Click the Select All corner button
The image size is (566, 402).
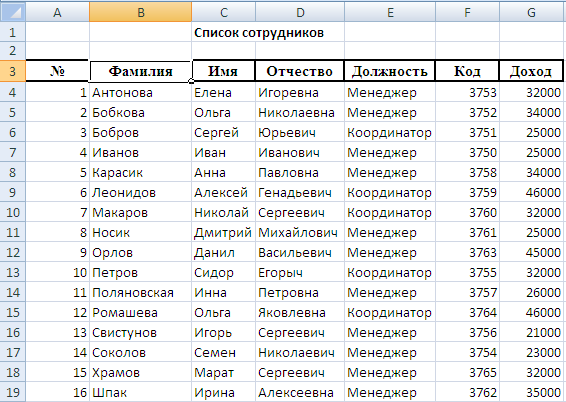point(13,12)
